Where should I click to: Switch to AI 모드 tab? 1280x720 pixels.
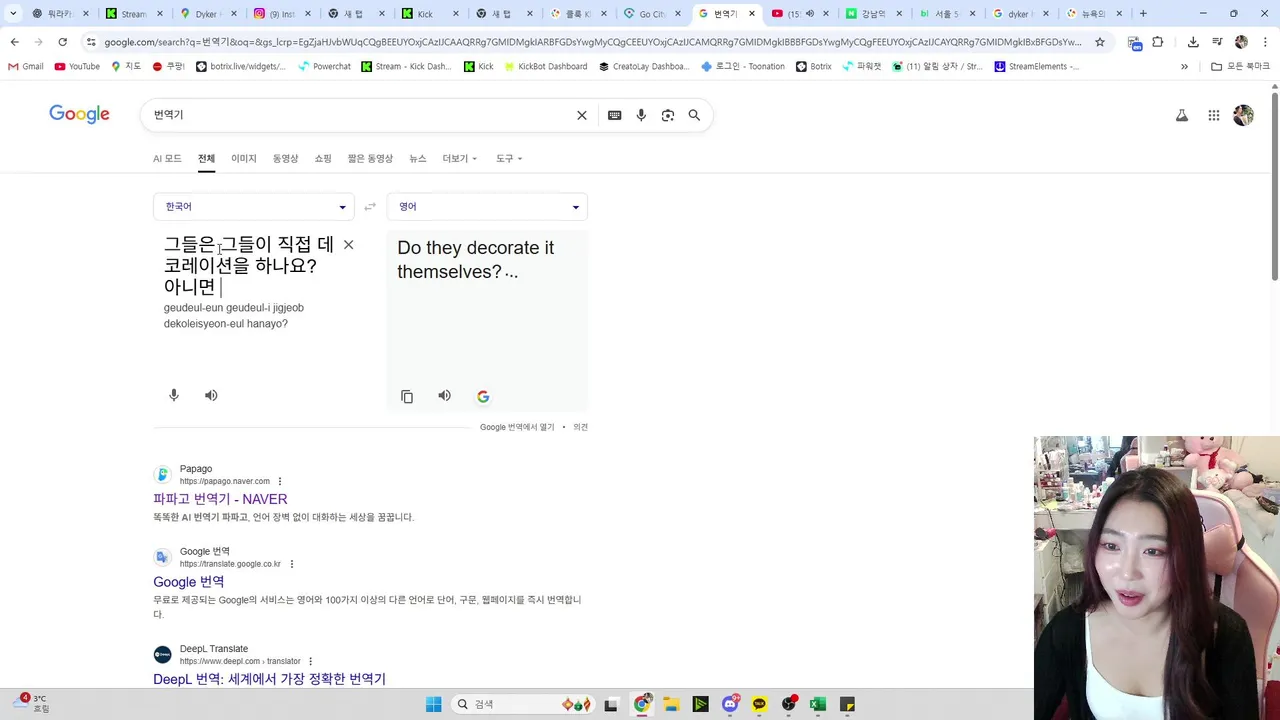tap(167, 158)
